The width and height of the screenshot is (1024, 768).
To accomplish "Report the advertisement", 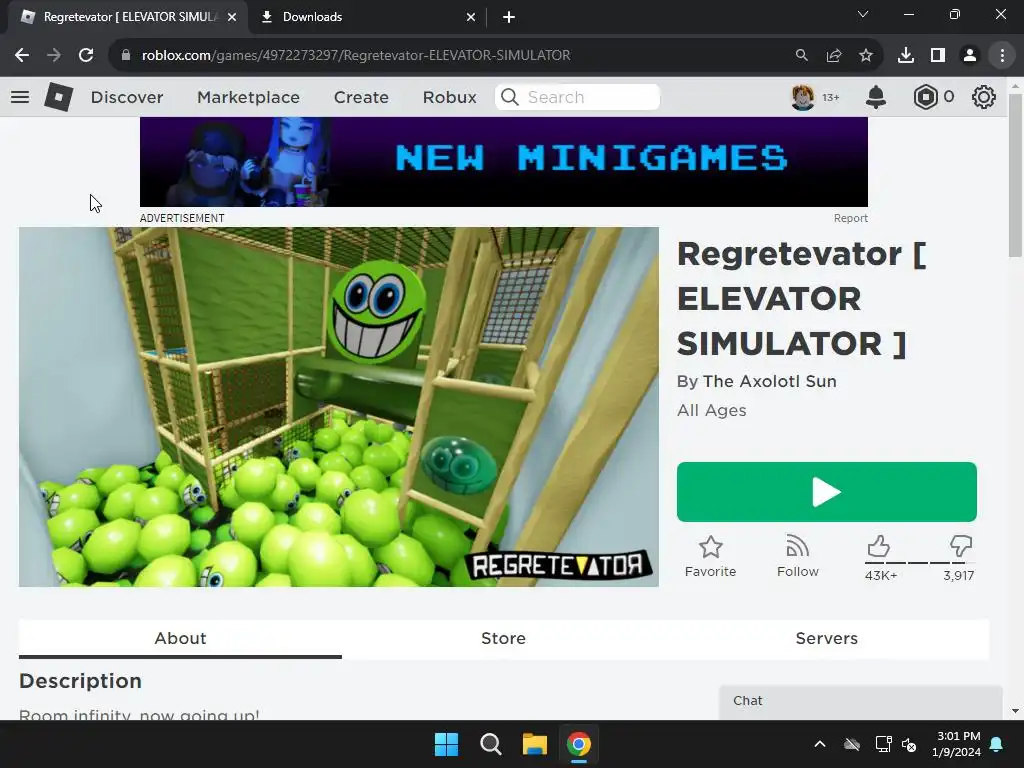I will tap(850, 218).
